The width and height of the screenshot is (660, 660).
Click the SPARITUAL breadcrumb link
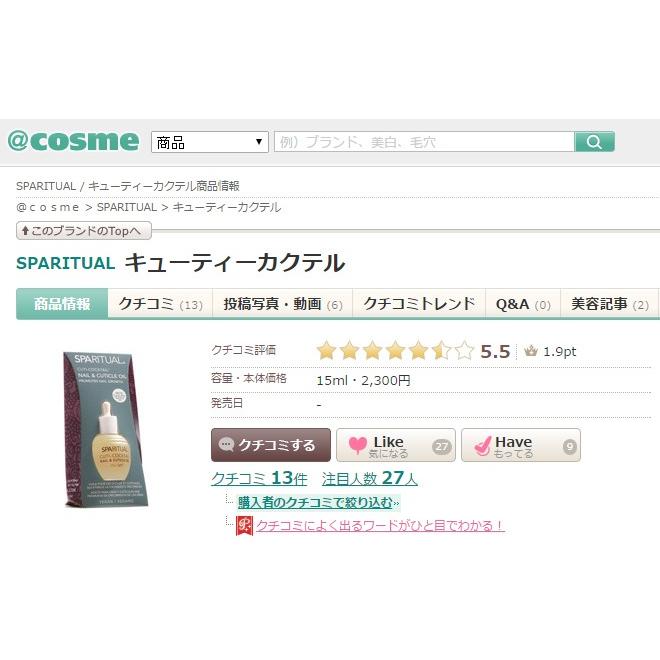point(127,207)
